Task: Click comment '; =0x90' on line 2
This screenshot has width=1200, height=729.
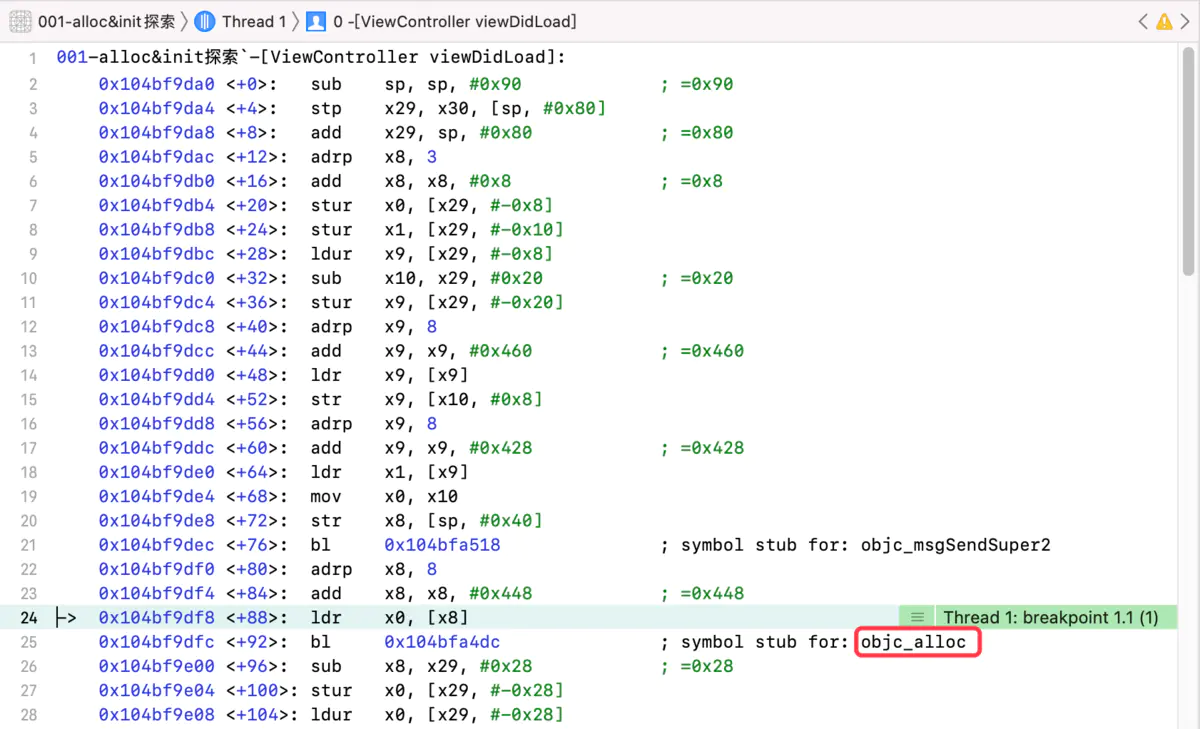Action: [x=697, y=84]
